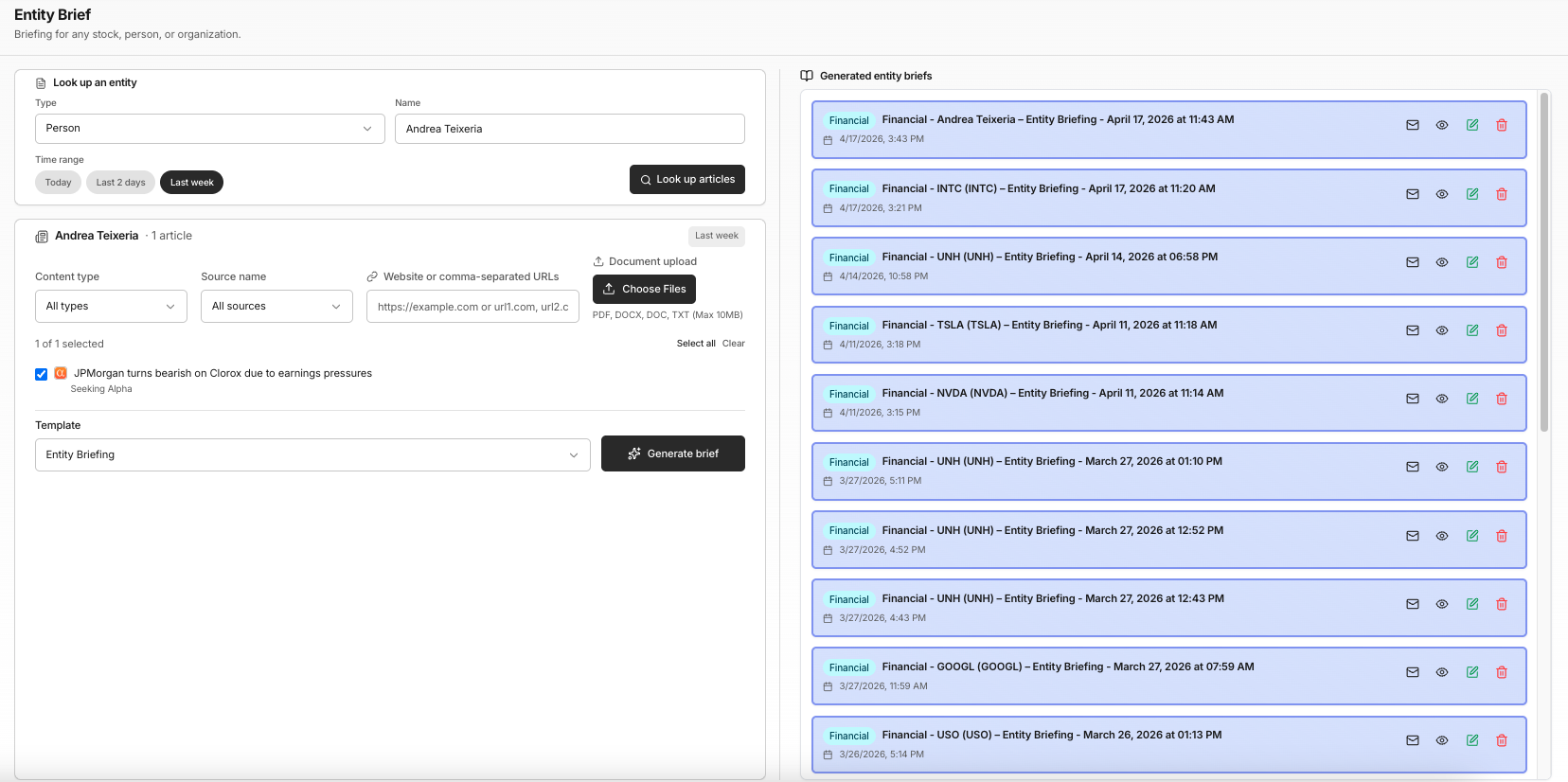The height and width of the screenshot is (782, 1568).
Task: Edit the UNH March 27 12:52 PM brief
Action: click(x=1472, y=536)
